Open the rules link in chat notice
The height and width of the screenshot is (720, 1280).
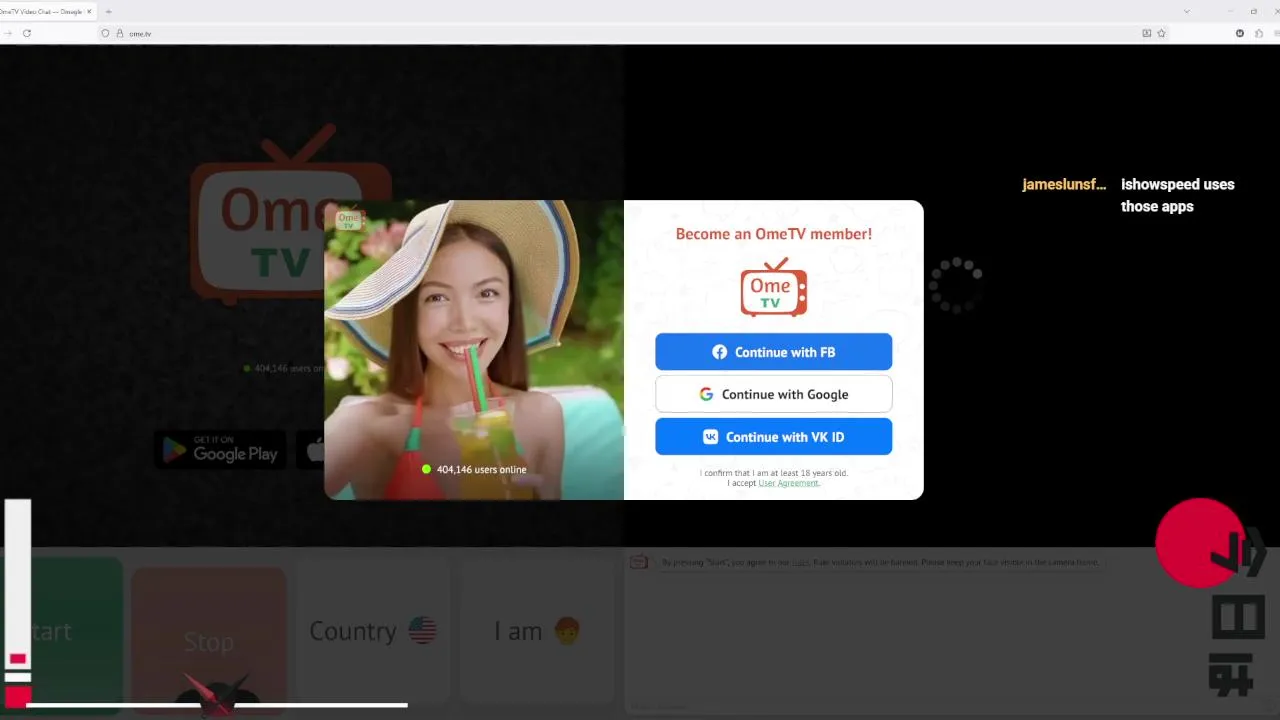coord(800,563)
